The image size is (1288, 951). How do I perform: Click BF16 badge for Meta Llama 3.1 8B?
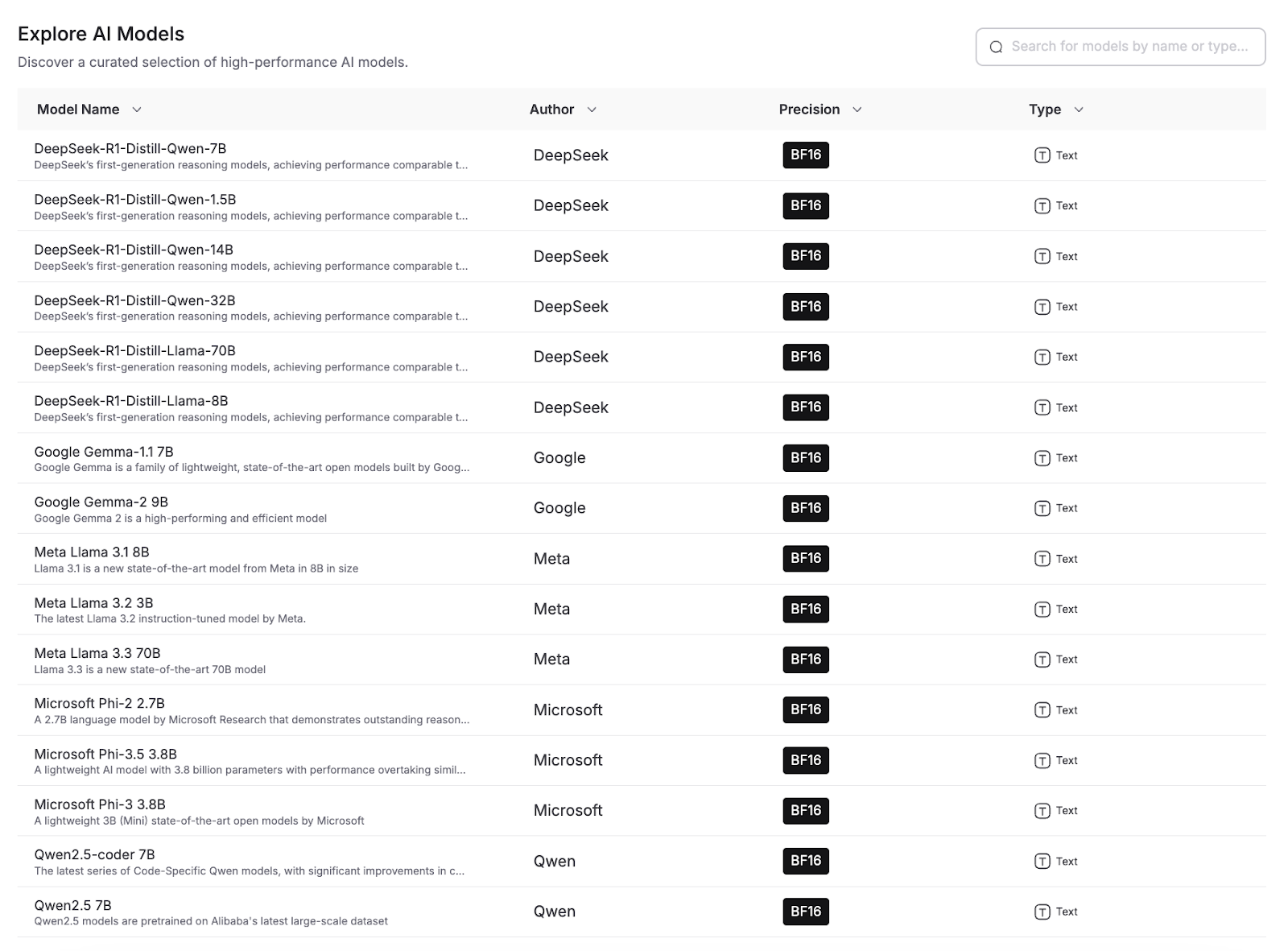point(806,558)
